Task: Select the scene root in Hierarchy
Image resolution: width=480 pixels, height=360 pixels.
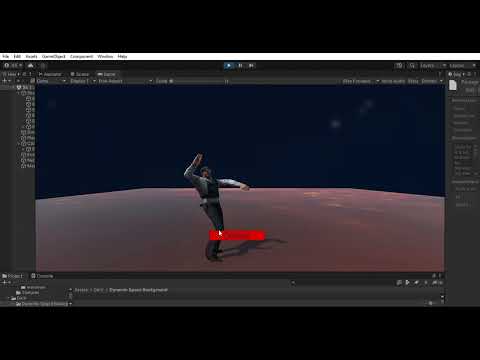Action: pyautogui.click(x=26, y=87)
